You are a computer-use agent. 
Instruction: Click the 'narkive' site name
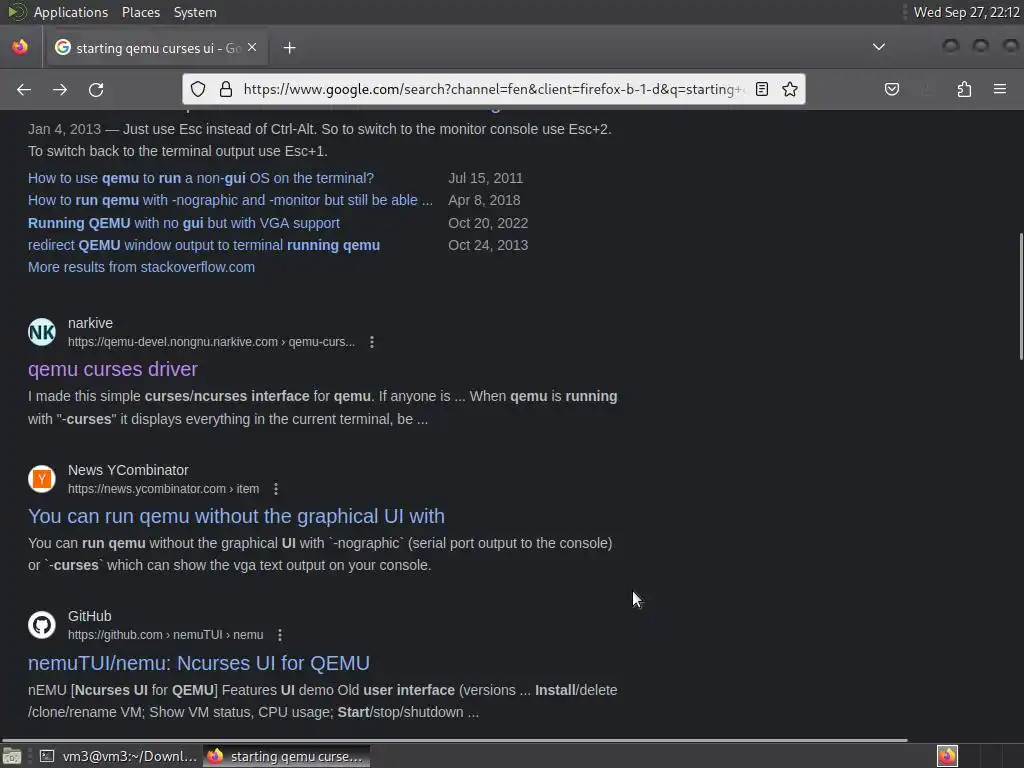(x=90, y=323)
